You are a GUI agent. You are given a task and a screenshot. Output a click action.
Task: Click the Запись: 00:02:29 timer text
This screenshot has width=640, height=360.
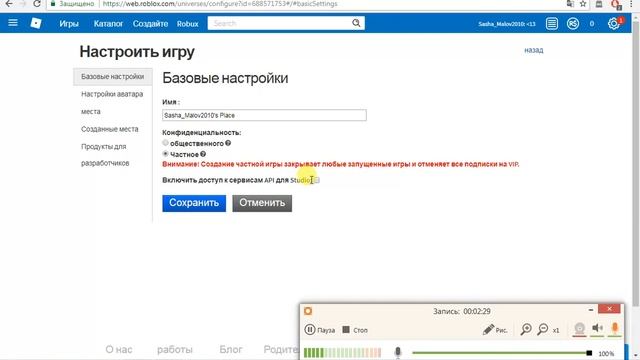(462, 311)
